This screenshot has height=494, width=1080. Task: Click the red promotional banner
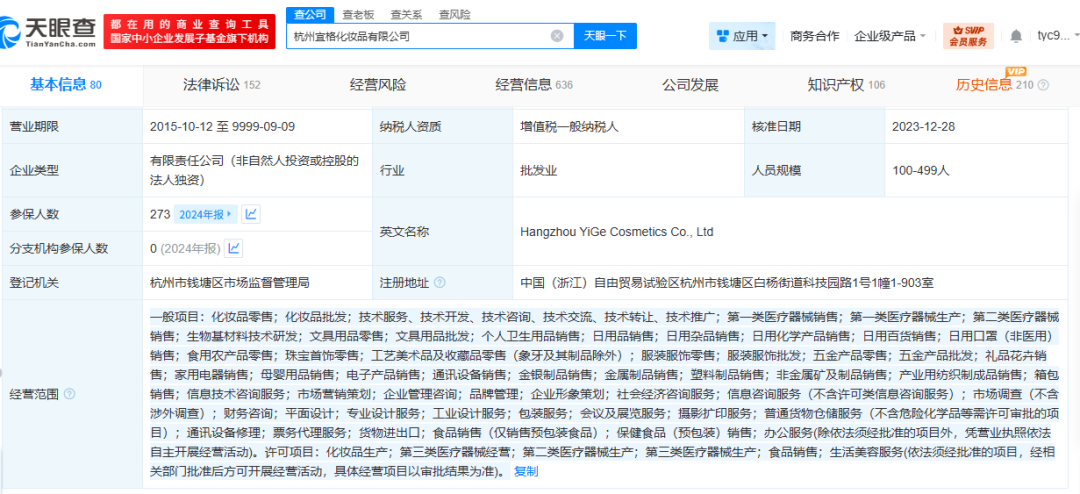pos(188,32)
